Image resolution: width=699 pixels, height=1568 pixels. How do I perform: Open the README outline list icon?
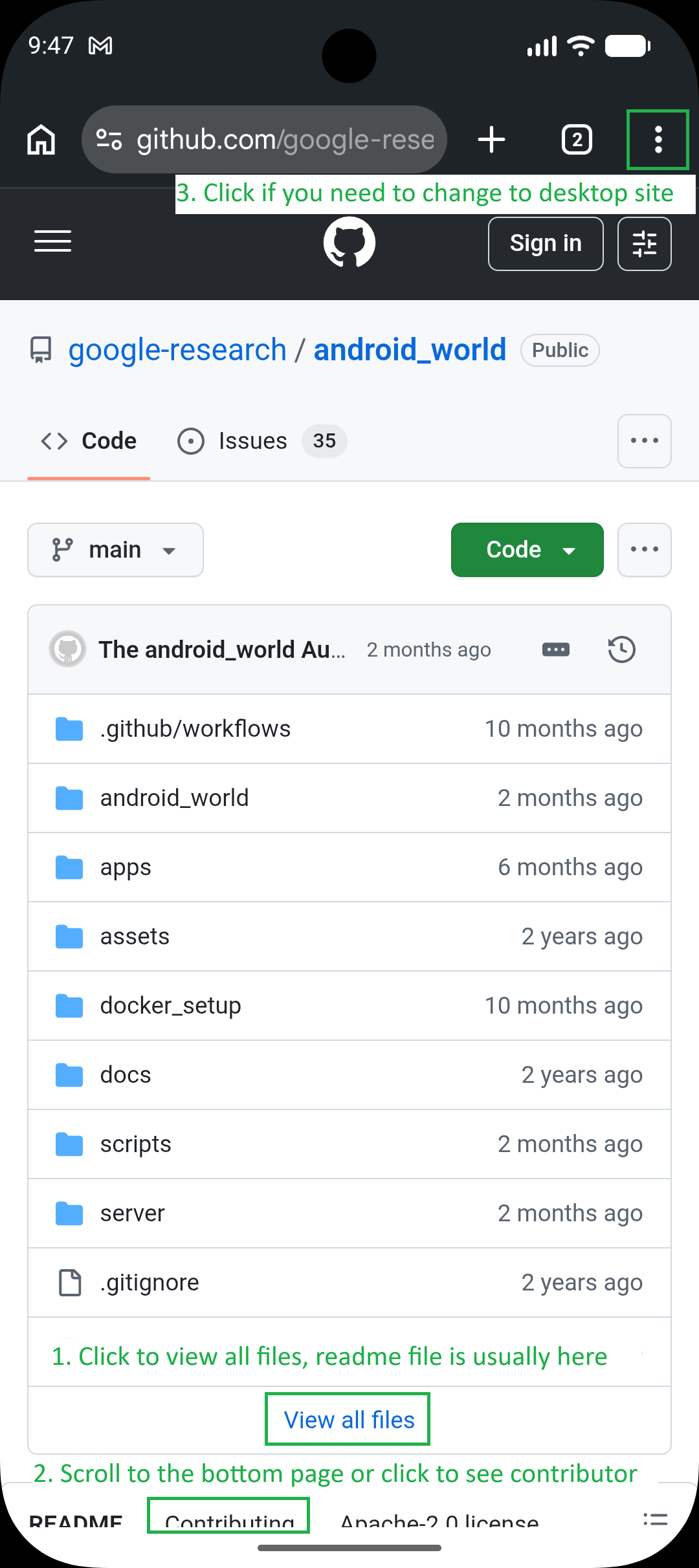655,1519
